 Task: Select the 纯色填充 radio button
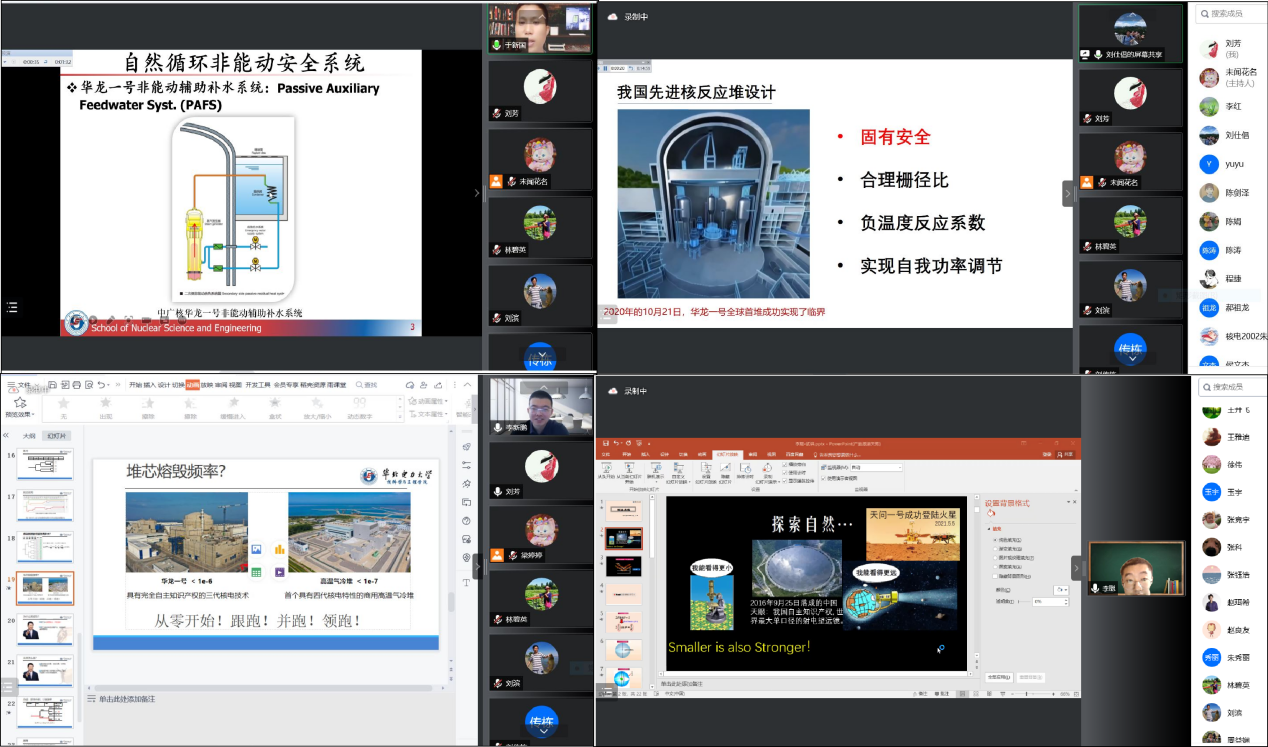click(994, 540)
